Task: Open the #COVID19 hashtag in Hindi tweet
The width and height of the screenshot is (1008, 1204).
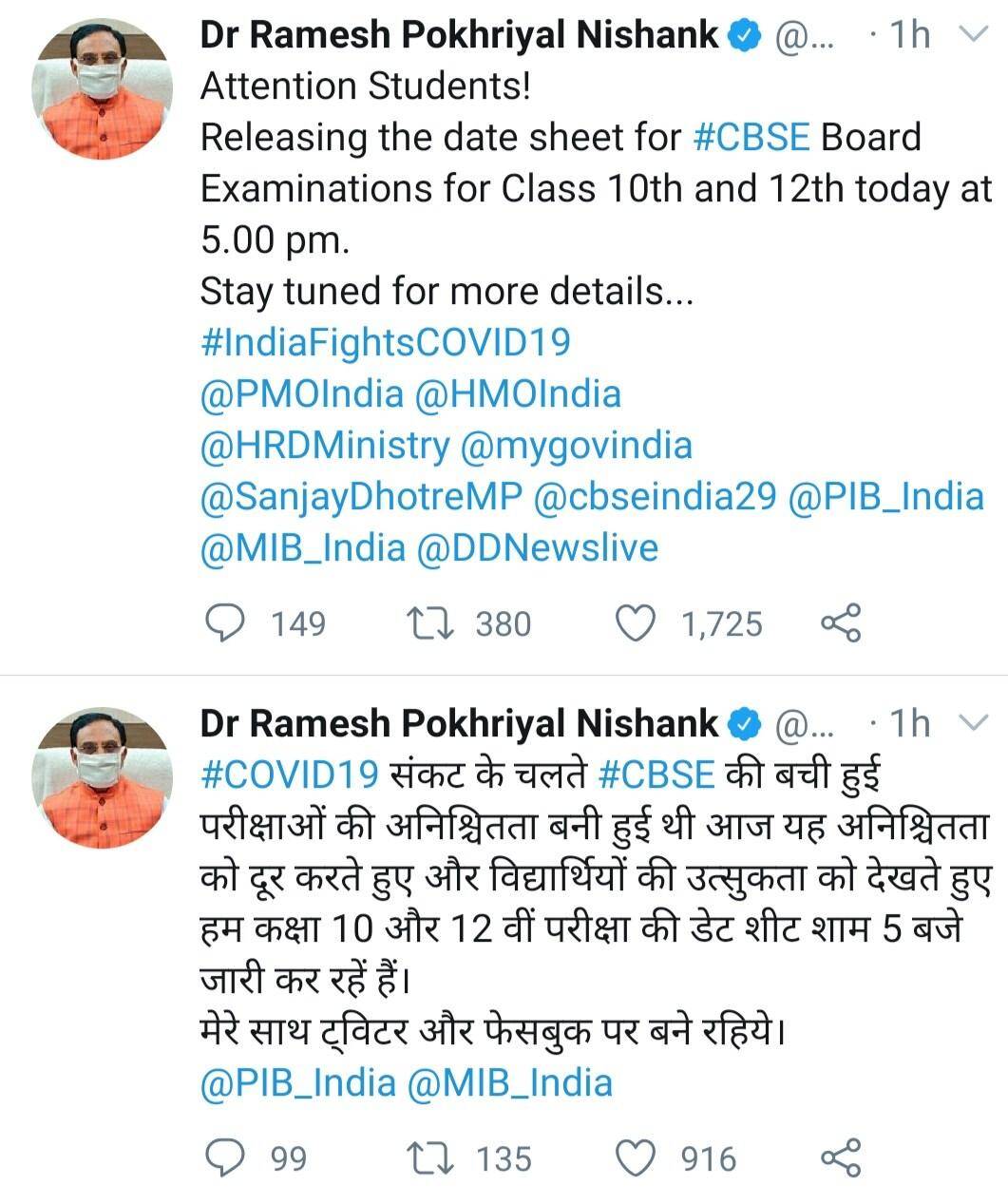Action: (x=290, y=774)
